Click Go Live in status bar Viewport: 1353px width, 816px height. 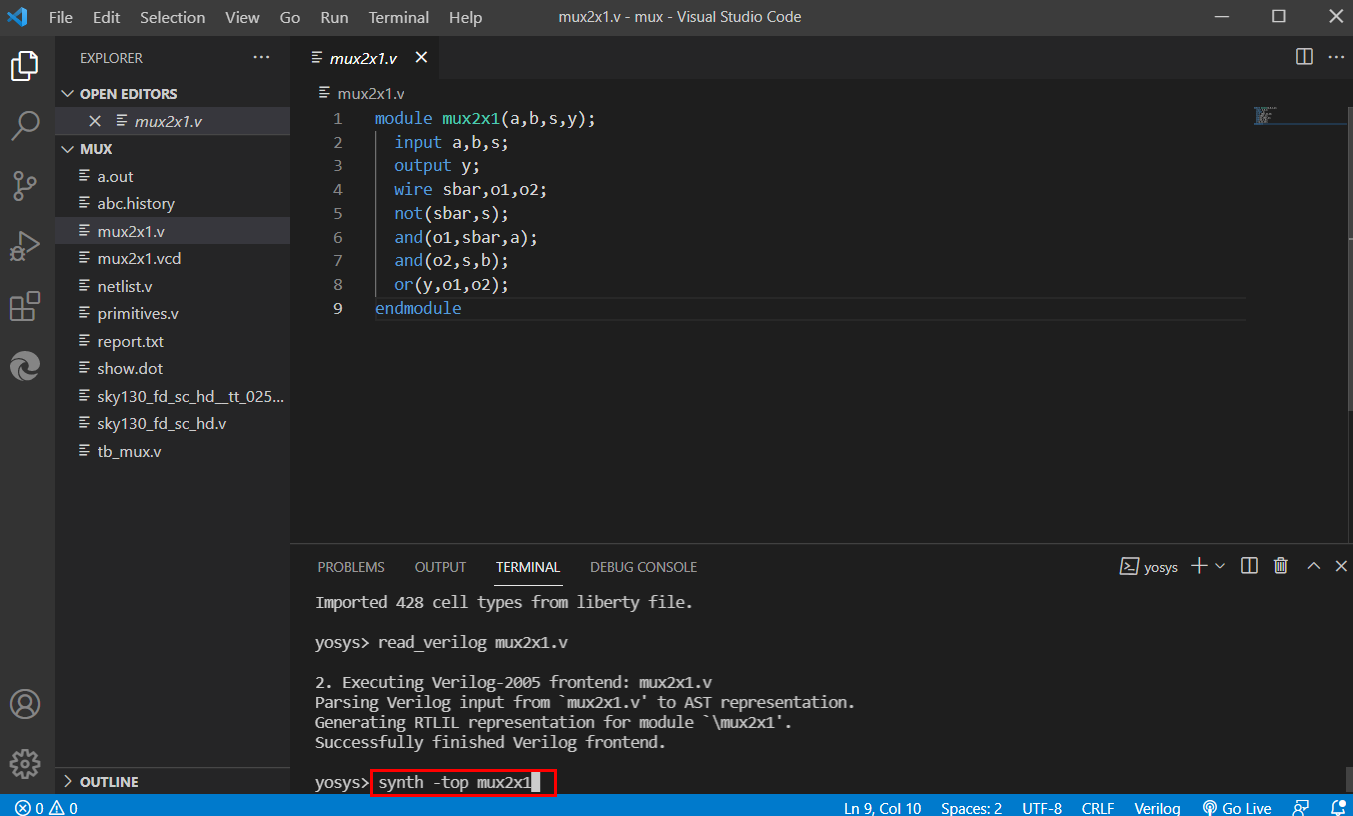coord(1237,807)
